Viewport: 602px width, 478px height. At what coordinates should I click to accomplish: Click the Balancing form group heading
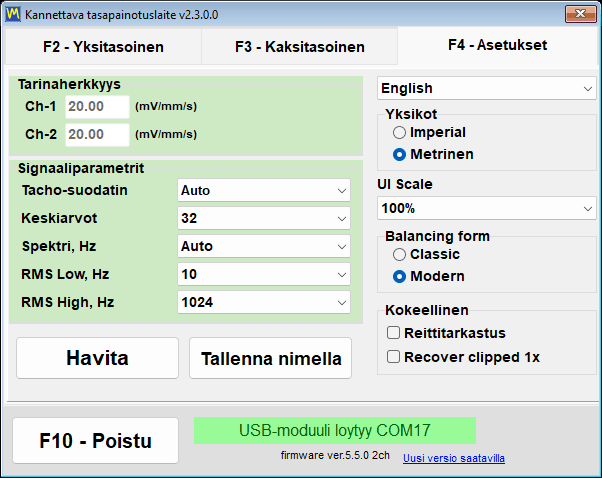(437, 236)
